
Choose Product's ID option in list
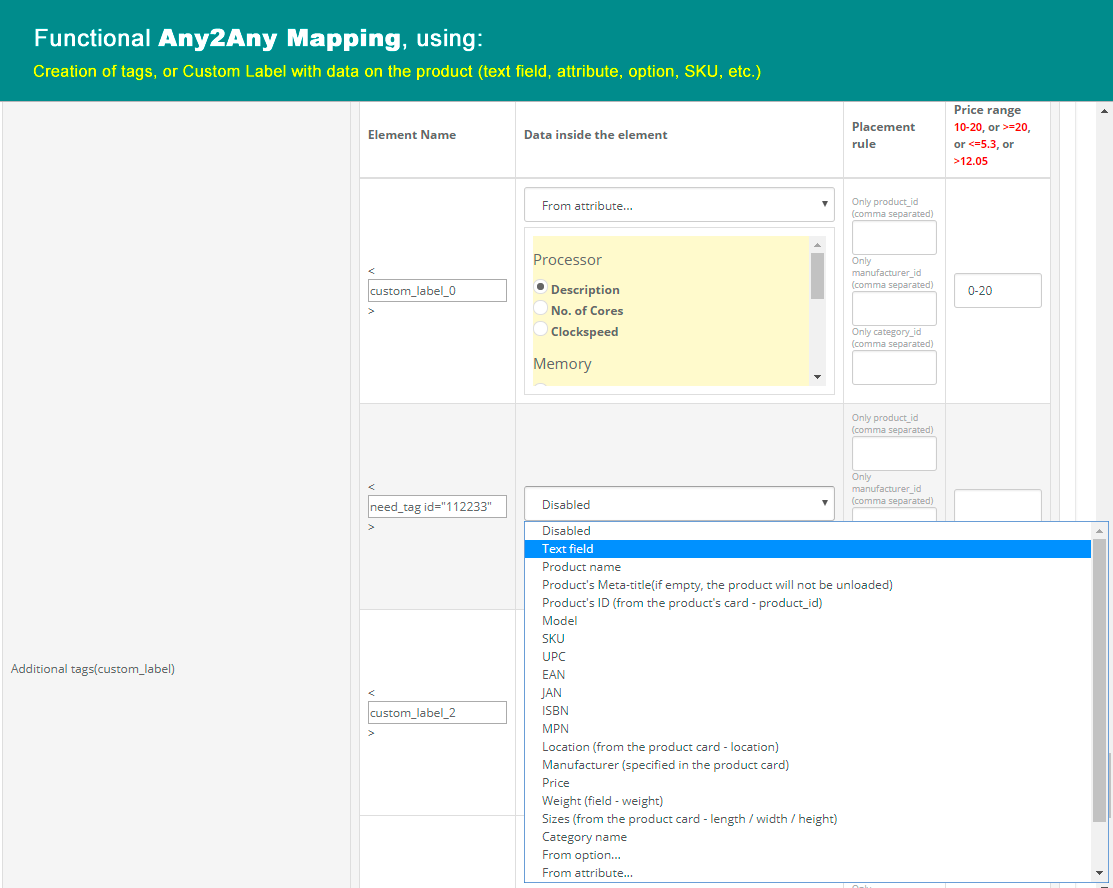coord(808,603)
